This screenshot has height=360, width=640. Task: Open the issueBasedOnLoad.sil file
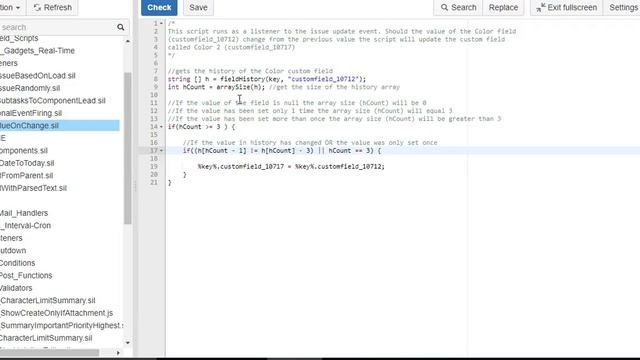coord(38,76)
